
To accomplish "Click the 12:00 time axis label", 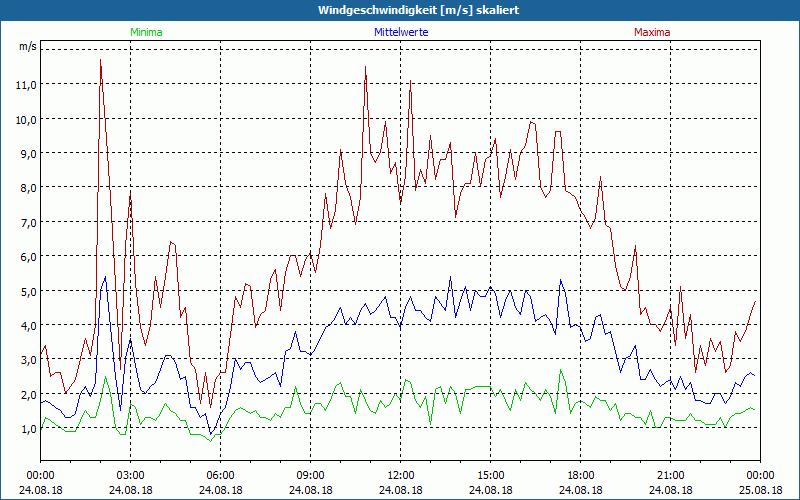I will coord(401,476).
